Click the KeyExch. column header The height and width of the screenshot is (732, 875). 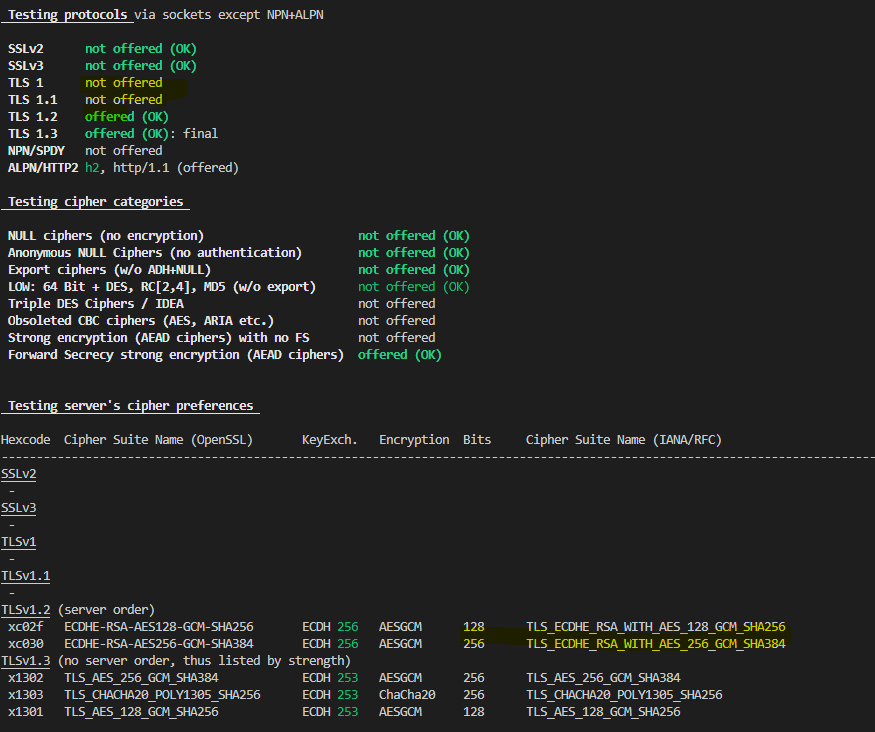click(332, 439)
